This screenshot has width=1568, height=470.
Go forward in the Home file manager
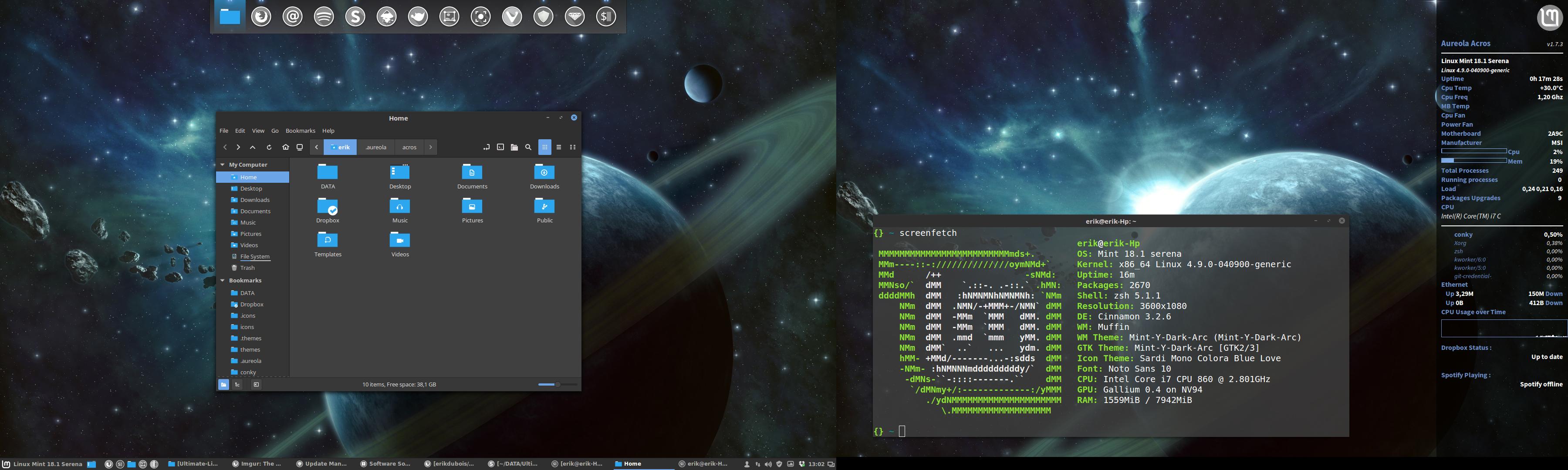coord(239,147)
